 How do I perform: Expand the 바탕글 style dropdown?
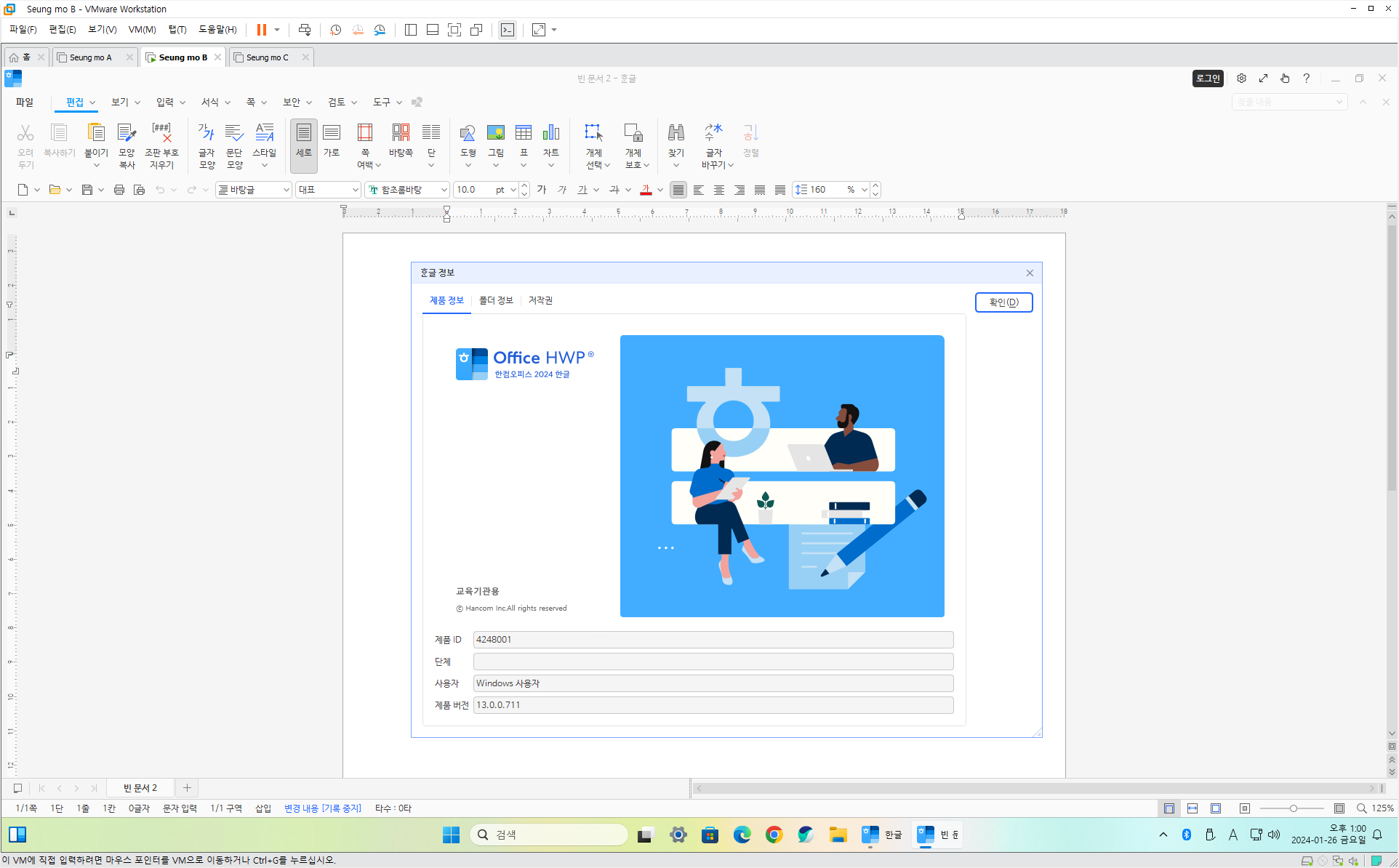[286, 190]
